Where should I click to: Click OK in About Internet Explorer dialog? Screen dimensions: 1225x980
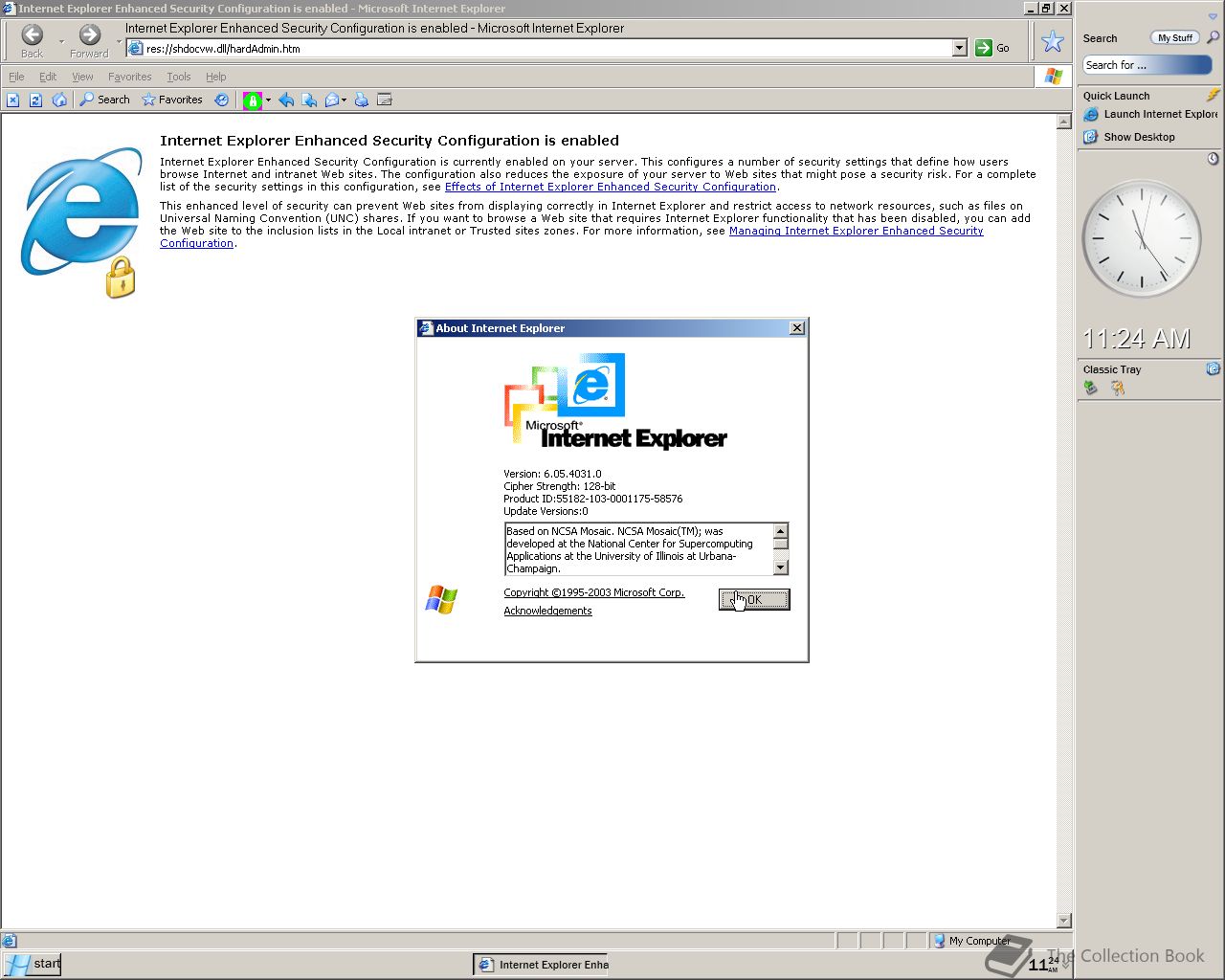(x=754, y=599)
